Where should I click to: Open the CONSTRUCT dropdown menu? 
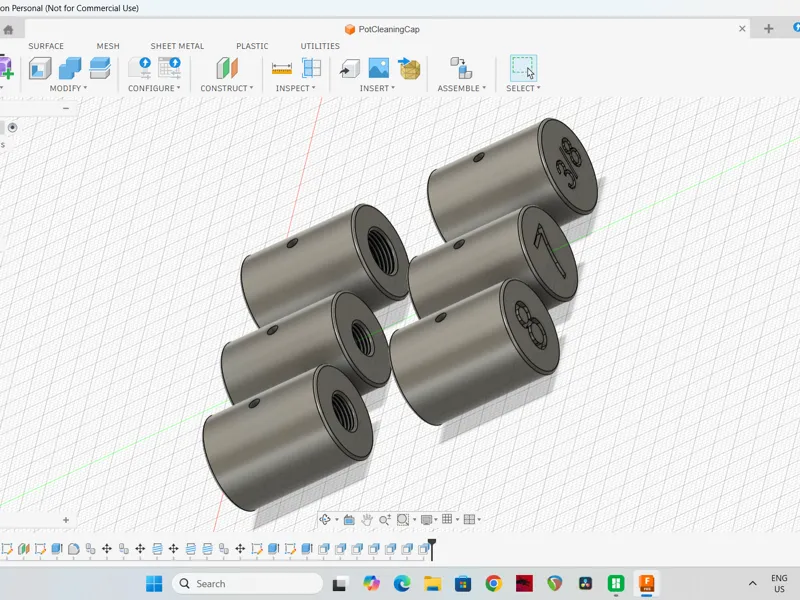[x=227, y=88]
